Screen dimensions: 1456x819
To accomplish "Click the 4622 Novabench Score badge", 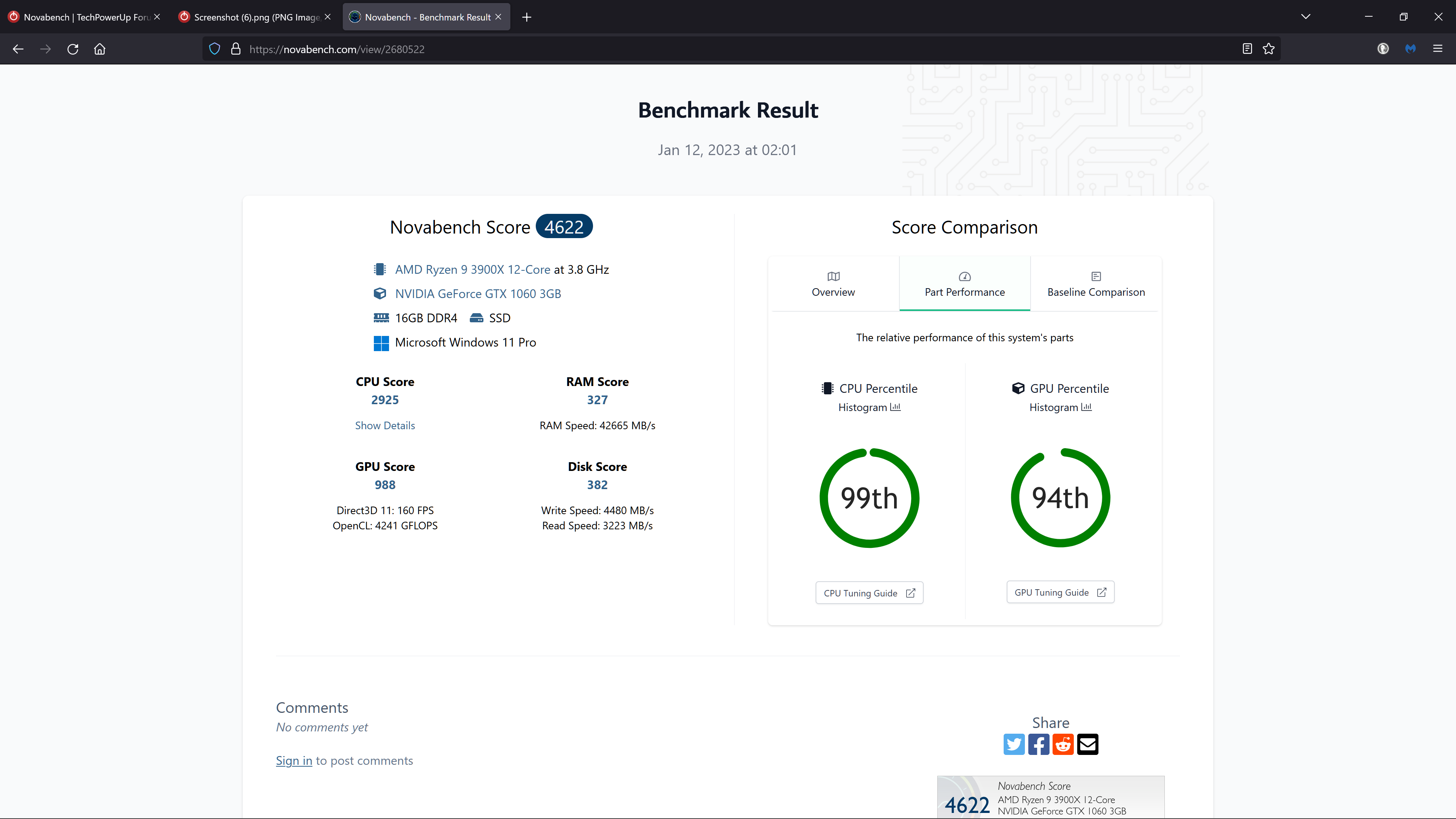I will [564, 227].
